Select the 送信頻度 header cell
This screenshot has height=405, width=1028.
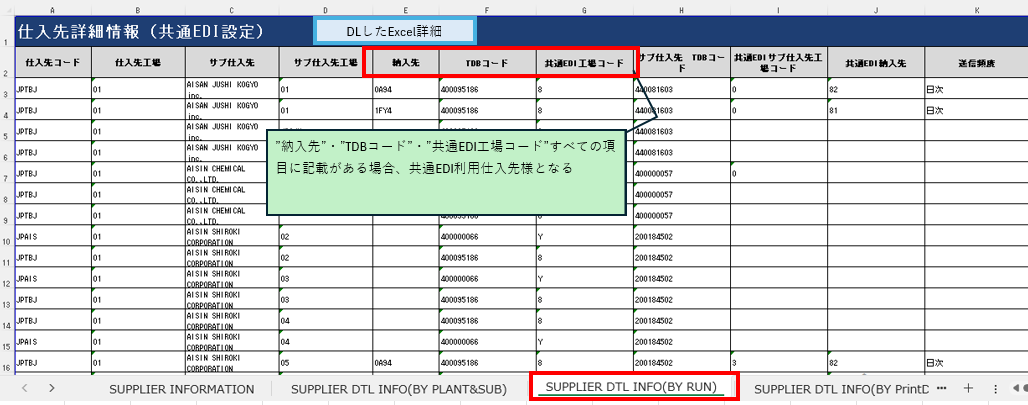tap(975, 63)
